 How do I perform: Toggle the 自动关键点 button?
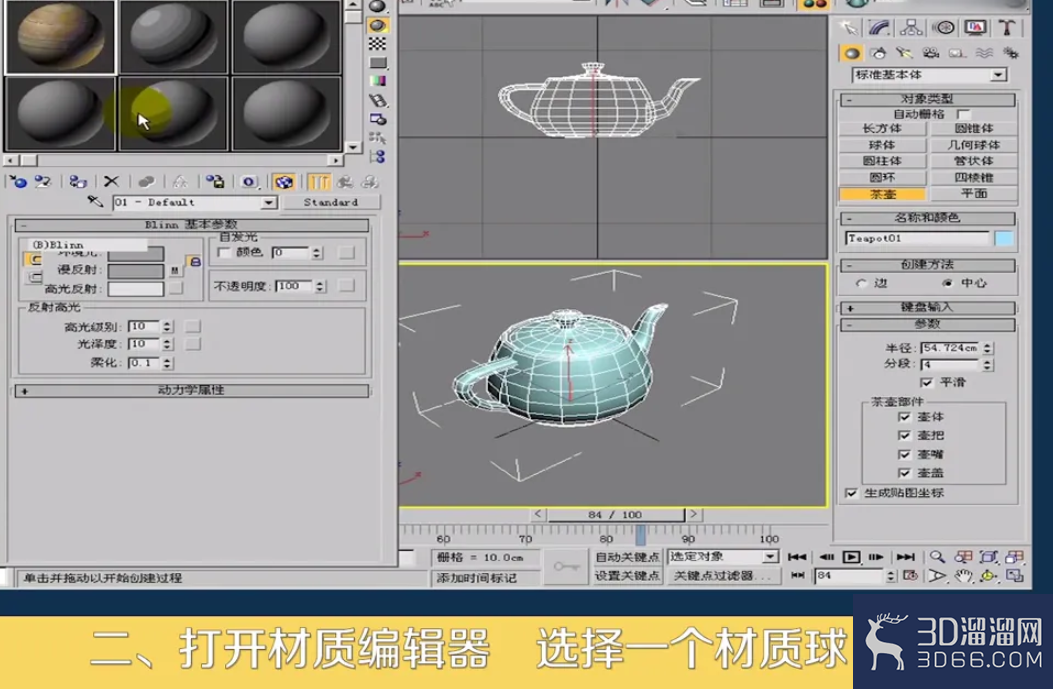click(627, 557)
